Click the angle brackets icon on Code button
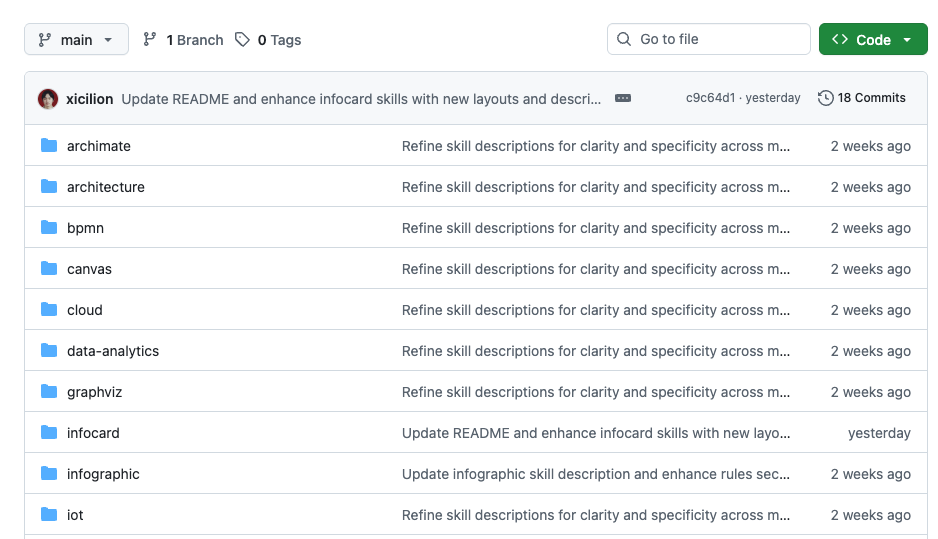The width and height of the screenshot is (938, 539). (840, 39)
